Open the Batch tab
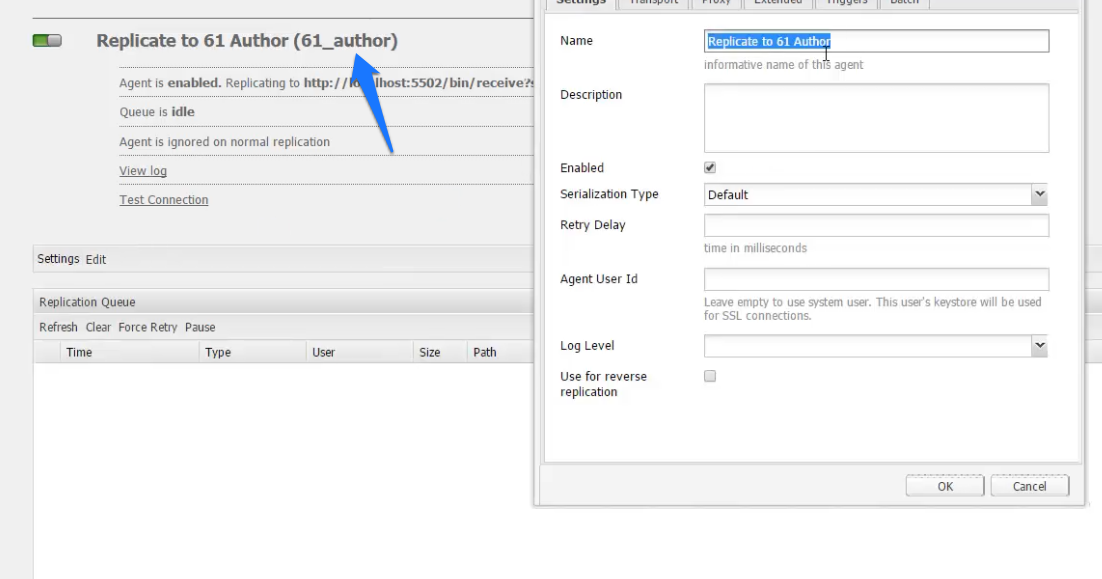Image resolution: width=1102 pixels, height=579 pixels. point(904,3)
